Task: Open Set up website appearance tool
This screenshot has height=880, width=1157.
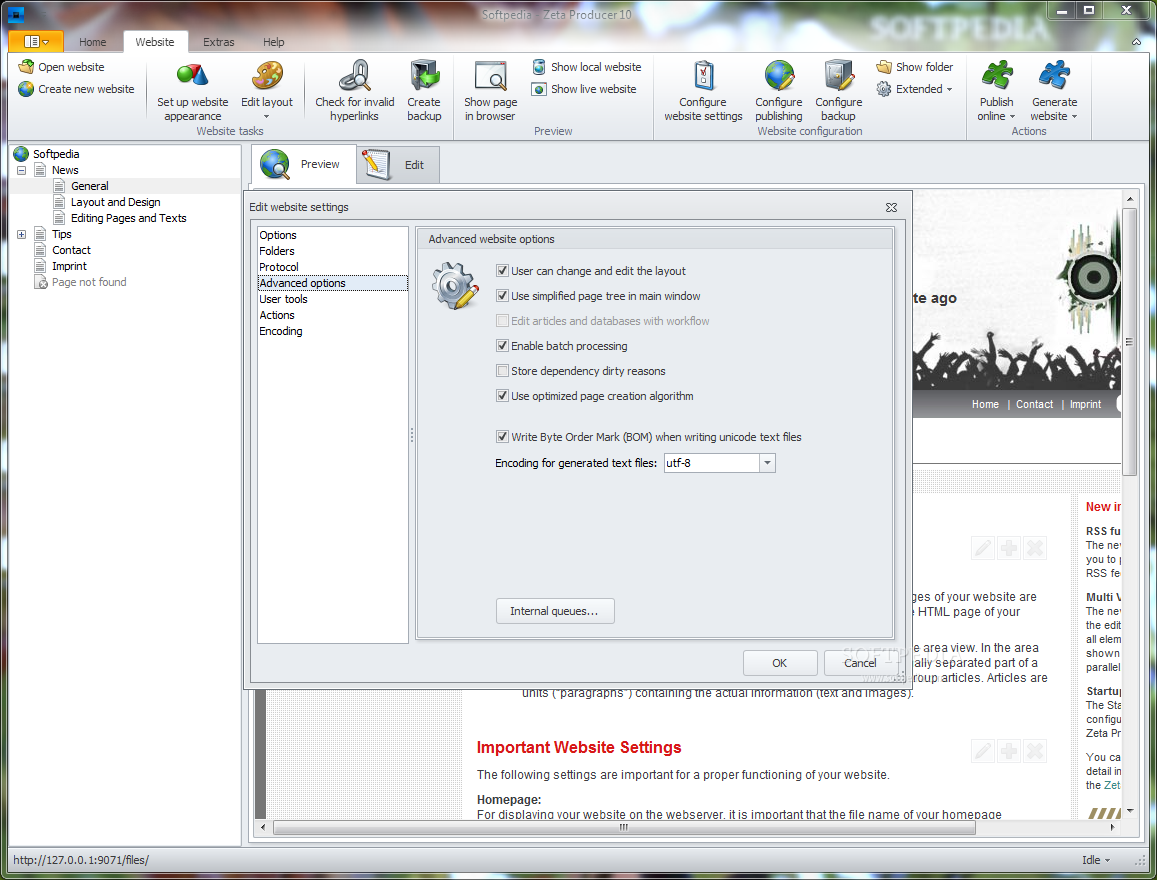Action: point(193,91)
